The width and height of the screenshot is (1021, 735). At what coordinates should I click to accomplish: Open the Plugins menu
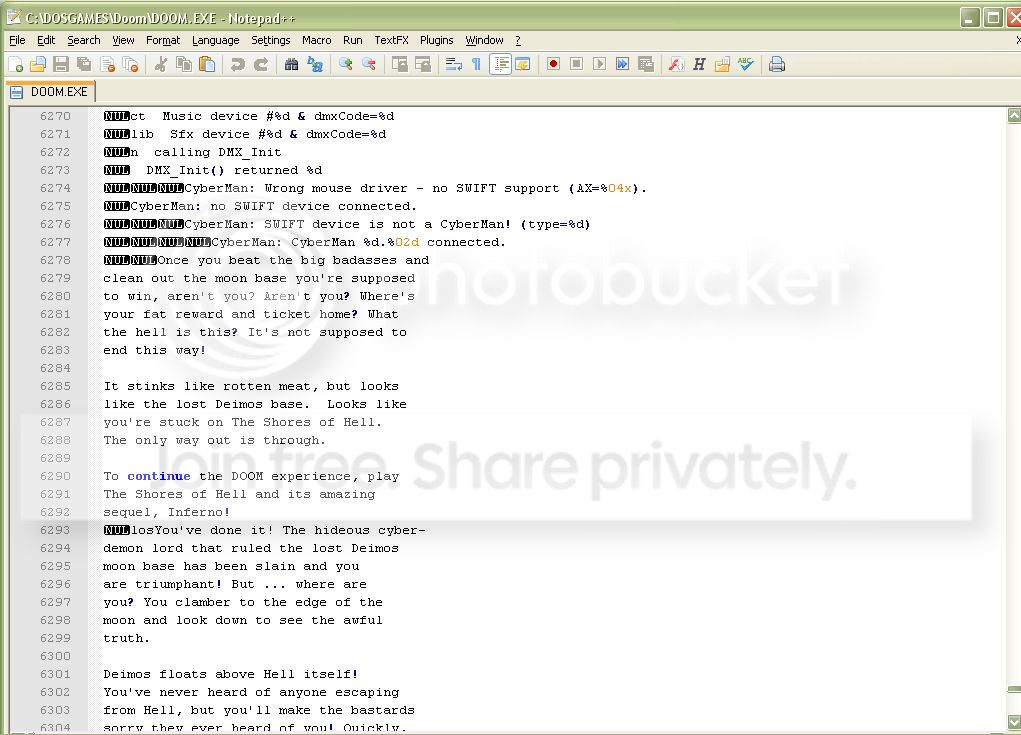point(436,40)
